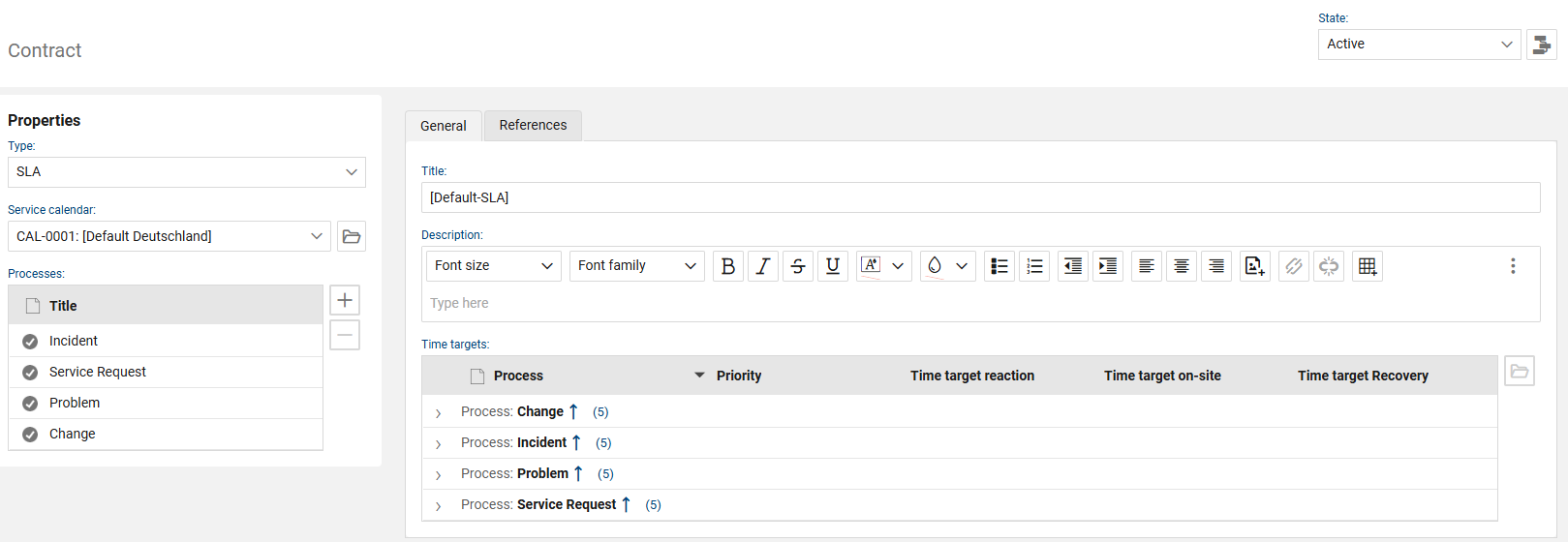The image size is (1568, 542).
Task: Click Title header in Processes list
Action: click(63, 306)
